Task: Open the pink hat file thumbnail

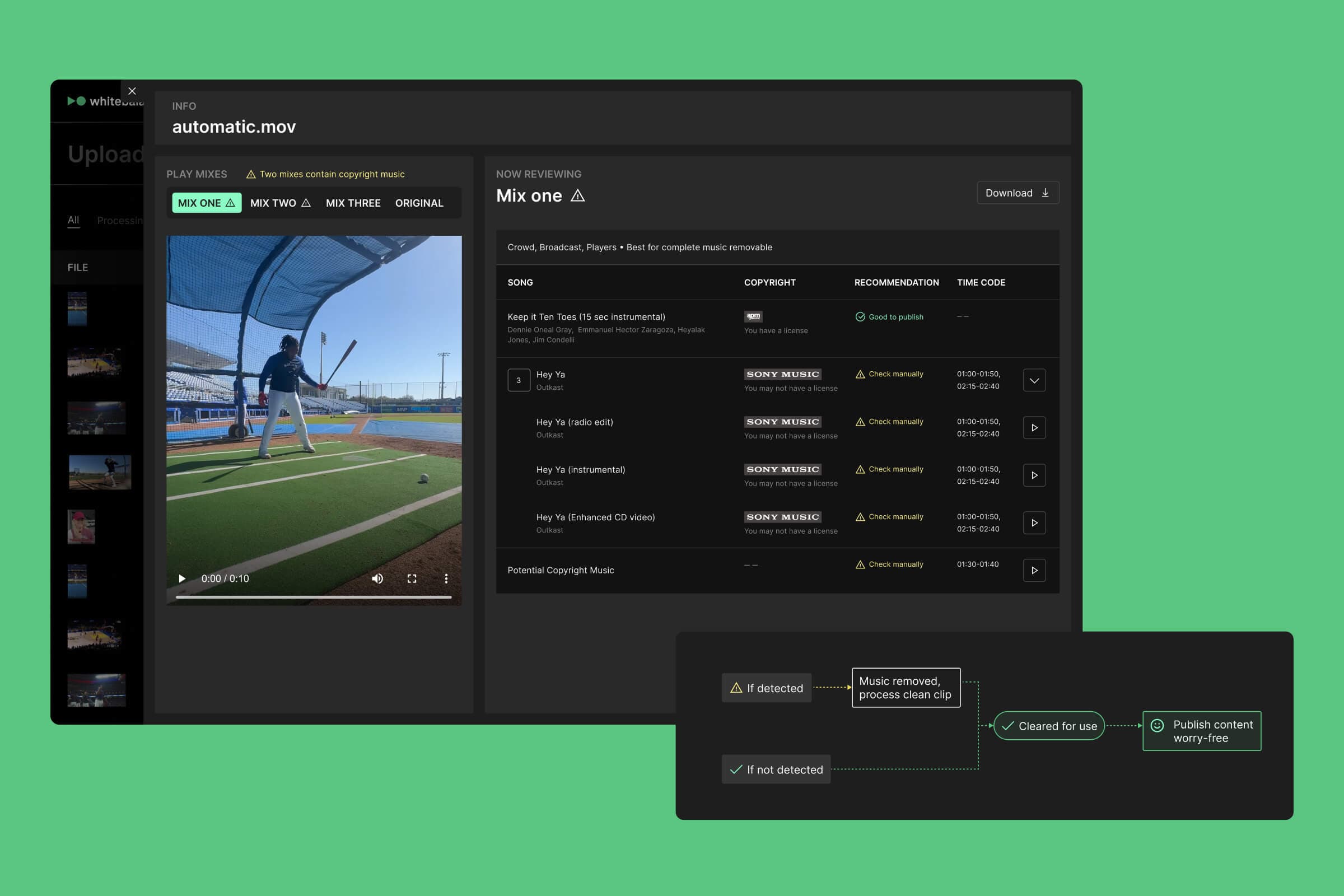Action: tap(81, 526)
